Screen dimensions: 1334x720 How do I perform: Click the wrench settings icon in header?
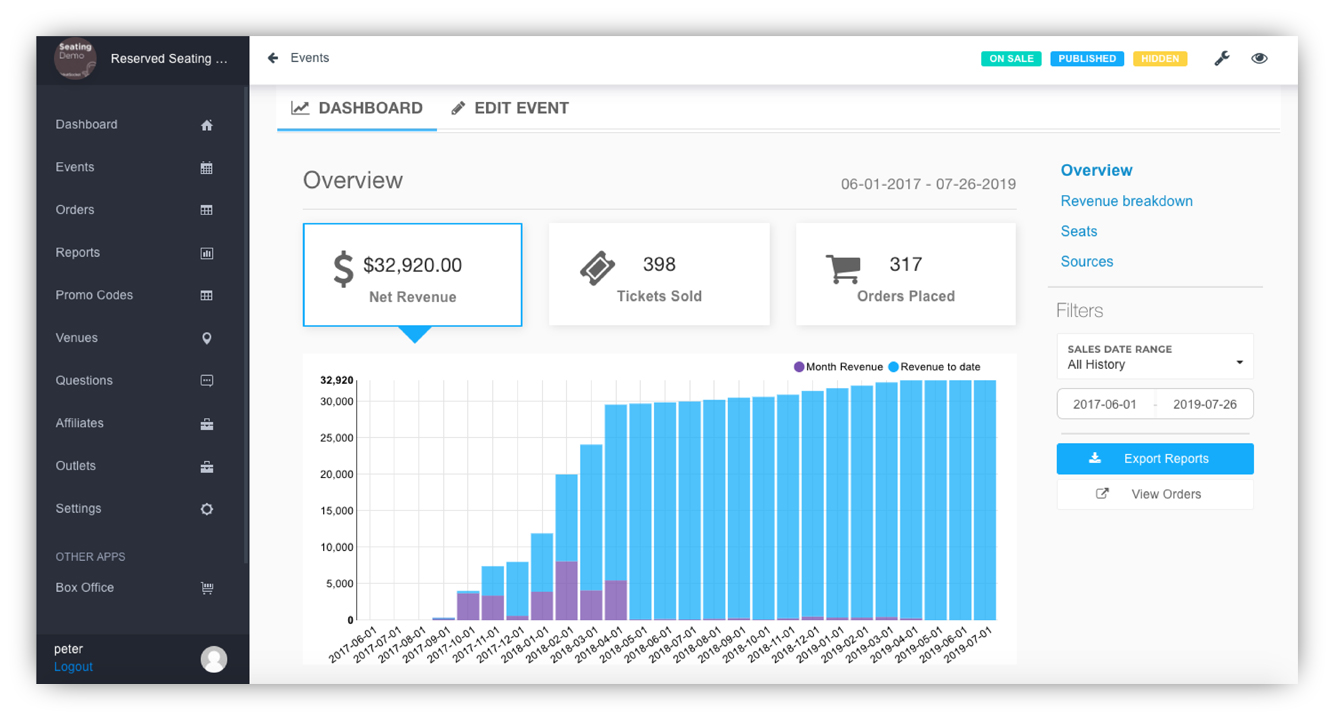coord(1221,59)
